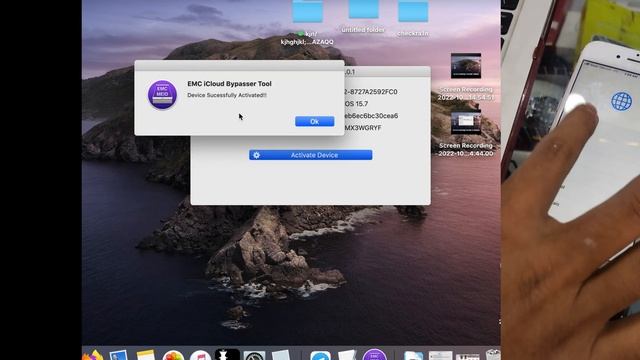Viewport: 640px width, 360px height.
Task: Open Chess from the dock
Action: [x=227, y=354]
